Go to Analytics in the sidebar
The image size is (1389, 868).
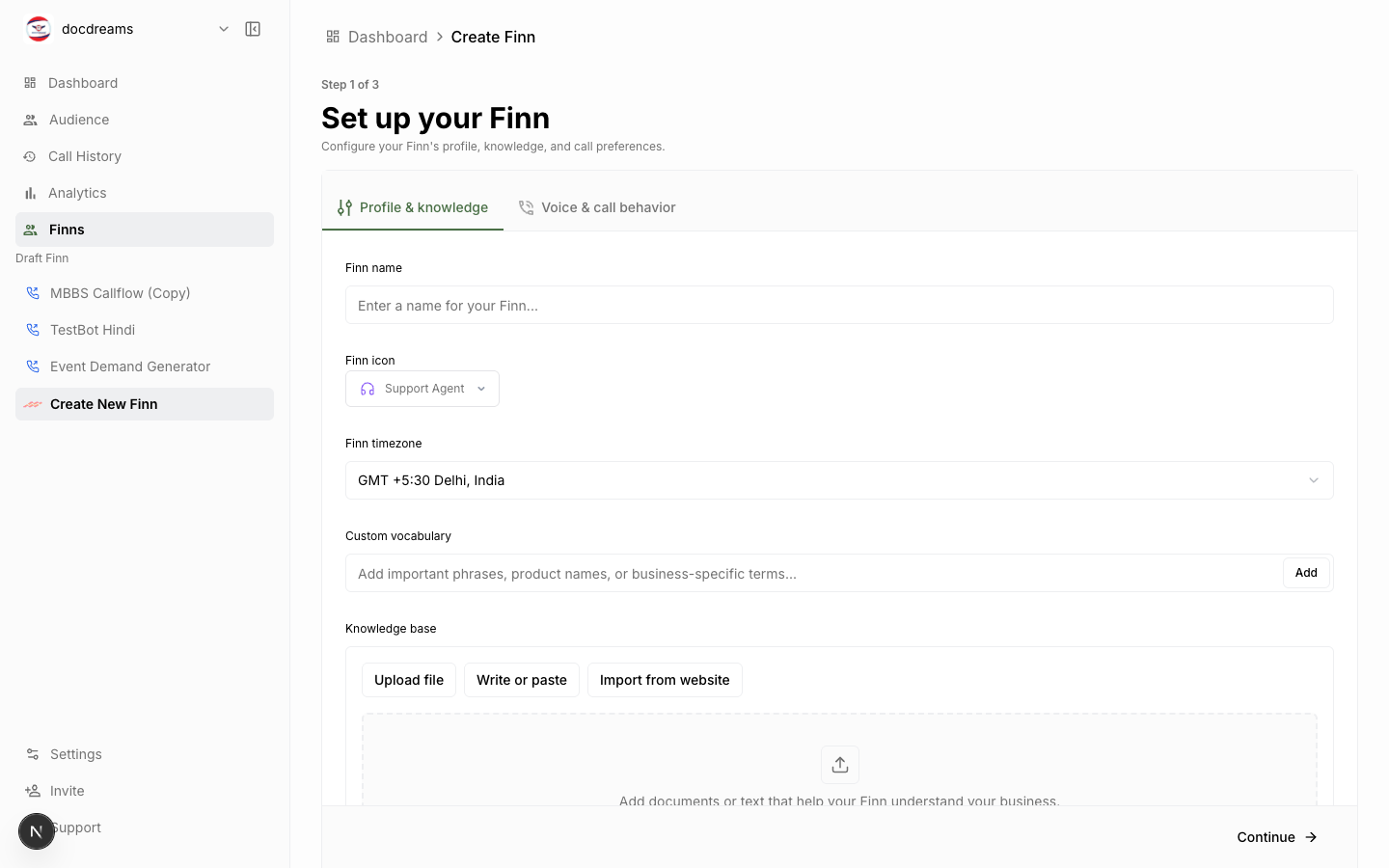click(x=145, y=193)
